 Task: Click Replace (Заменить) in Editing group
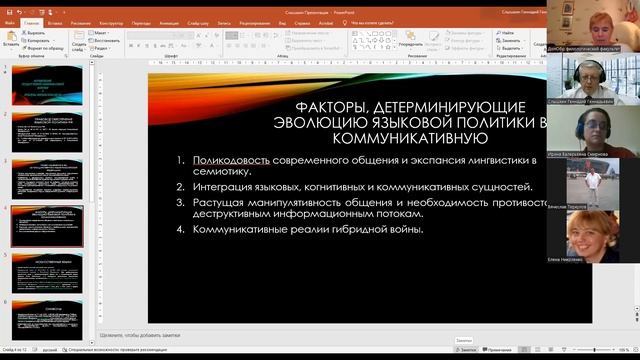click(x=508, y=40)
